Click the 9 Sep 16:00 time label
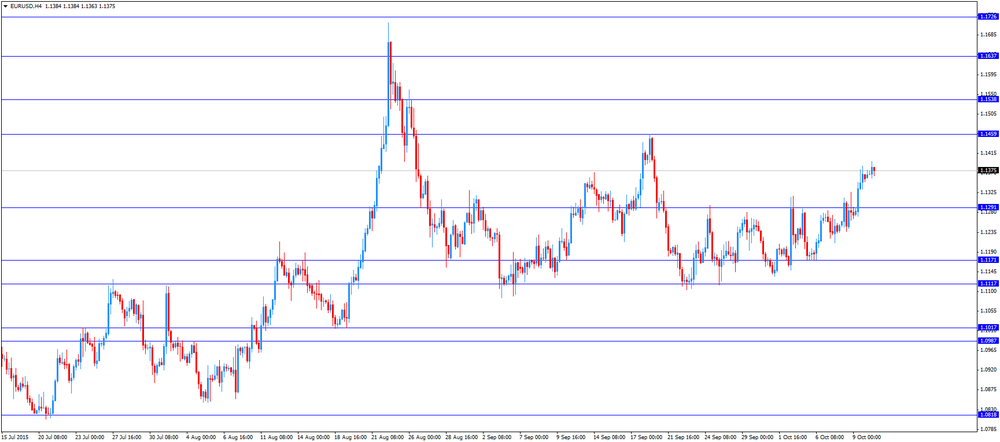The height and width of the screenshot is (442, 1000). coord(573,438)
